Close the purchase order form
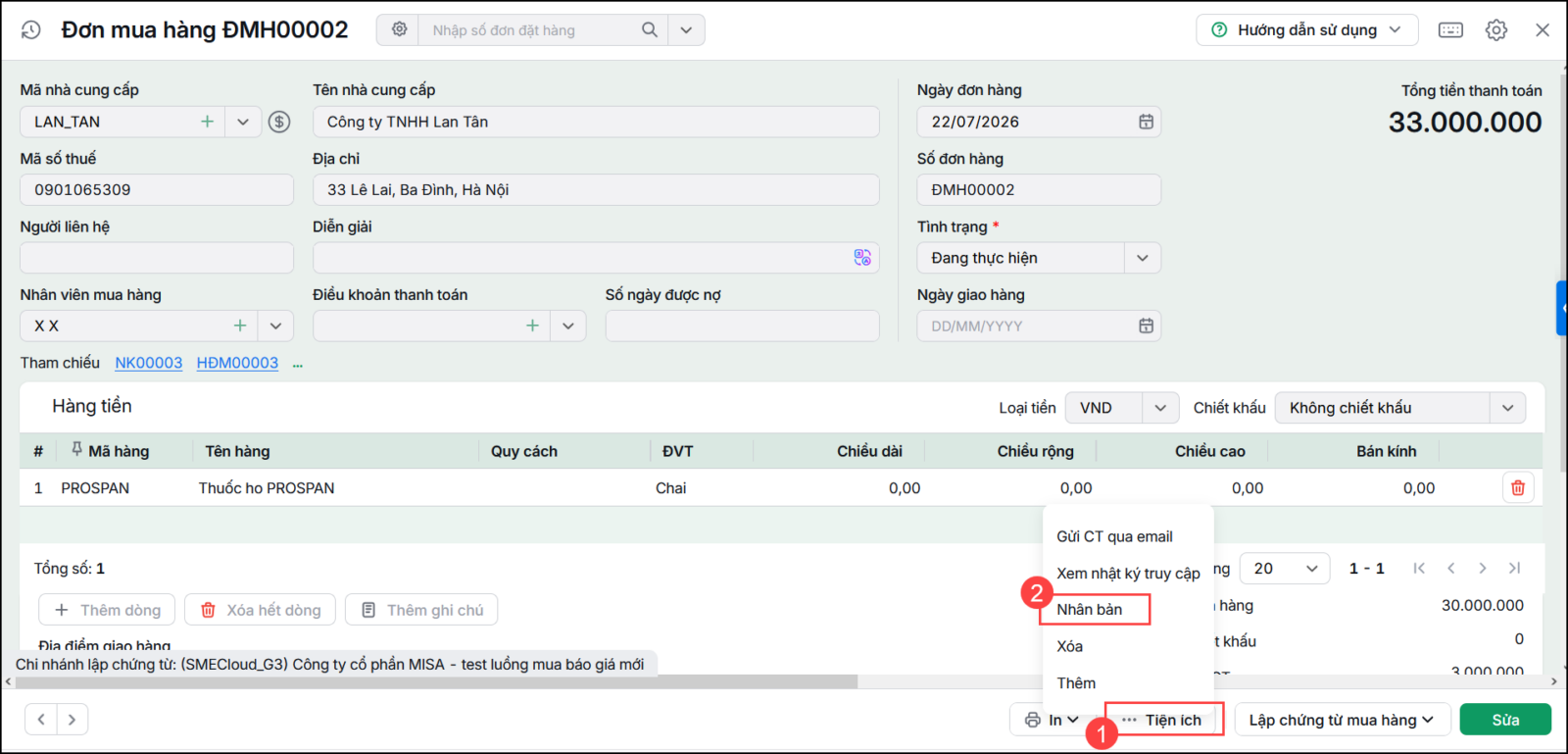Image resolution: width=1568 pixels, height=754 pixels. [1543, 29]
